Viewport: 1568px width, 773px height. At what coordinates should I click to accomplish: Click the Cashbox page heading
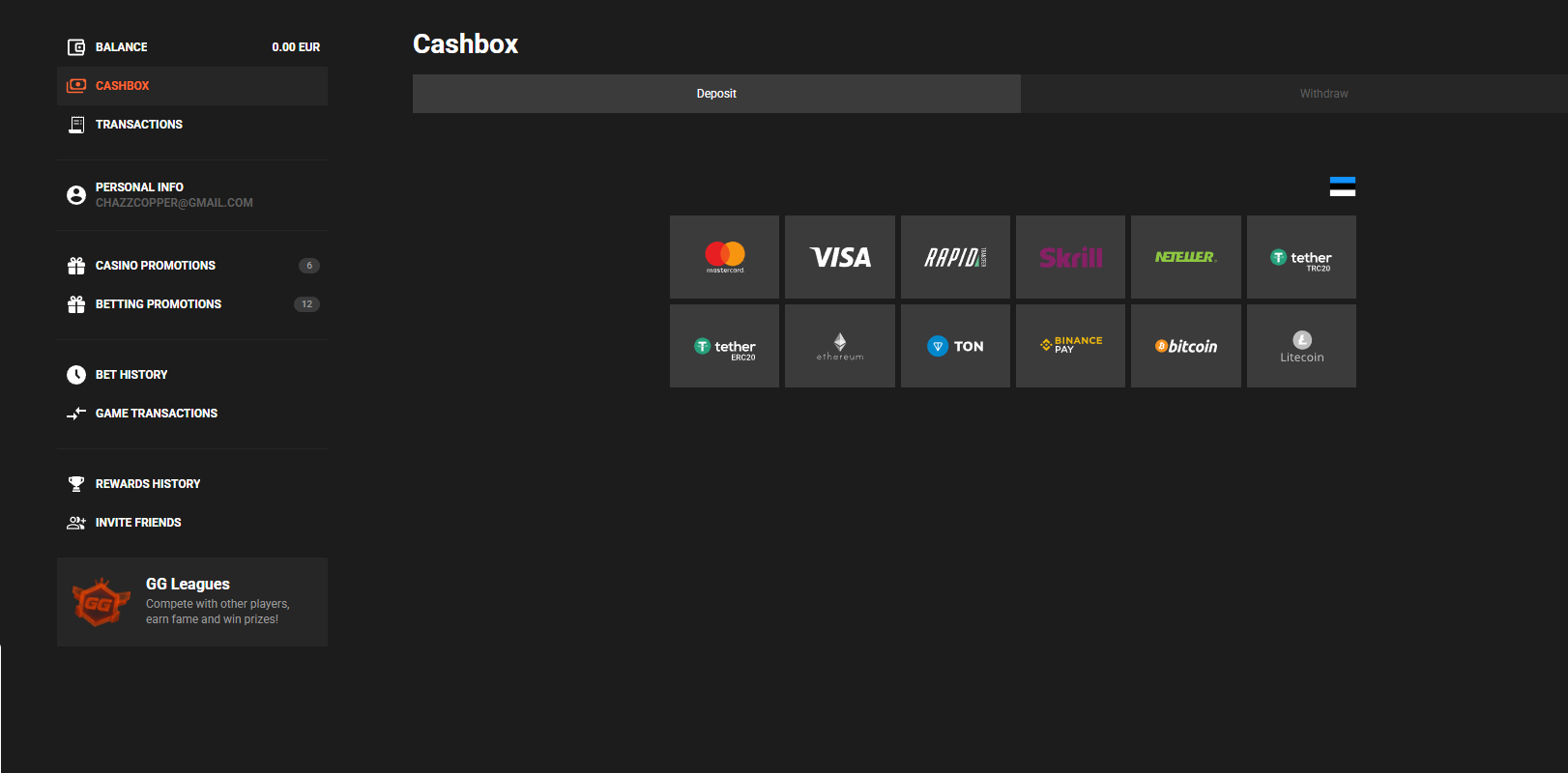(465, 44)
